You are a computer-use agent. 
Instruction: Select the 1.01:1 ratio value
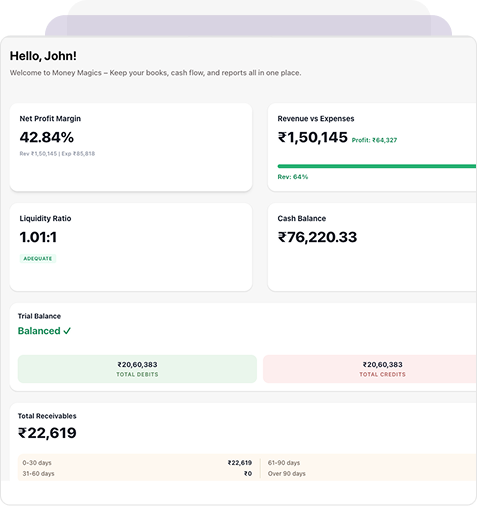point(38,237)
